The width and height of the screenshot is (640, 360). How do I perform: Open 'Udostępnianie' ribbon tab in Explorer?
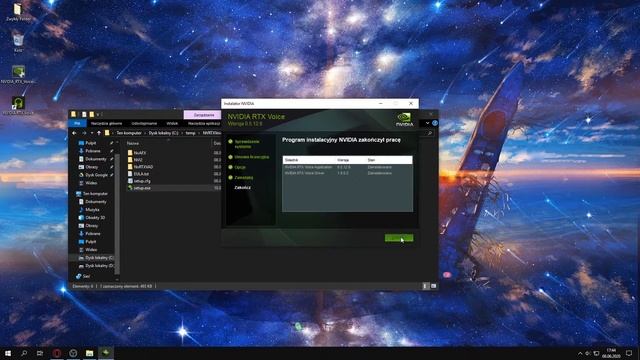point(144,123)
